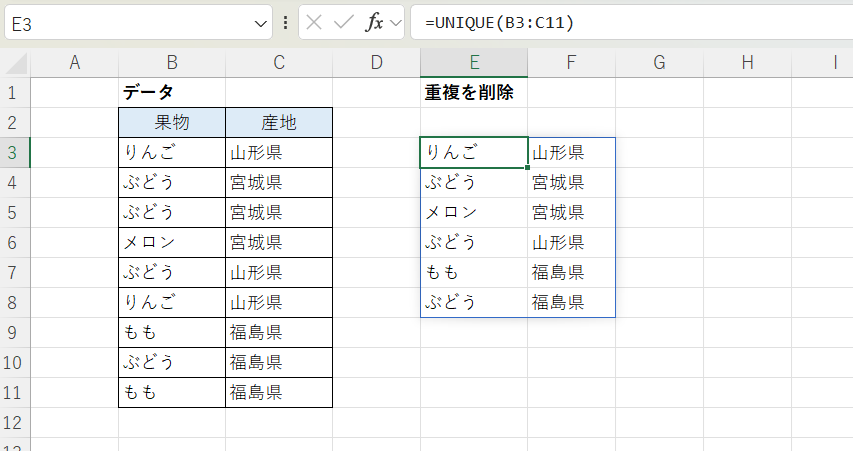Click cell B11 containing もも
This screenshot has width=853, height=451.
[x=172, y=392]
